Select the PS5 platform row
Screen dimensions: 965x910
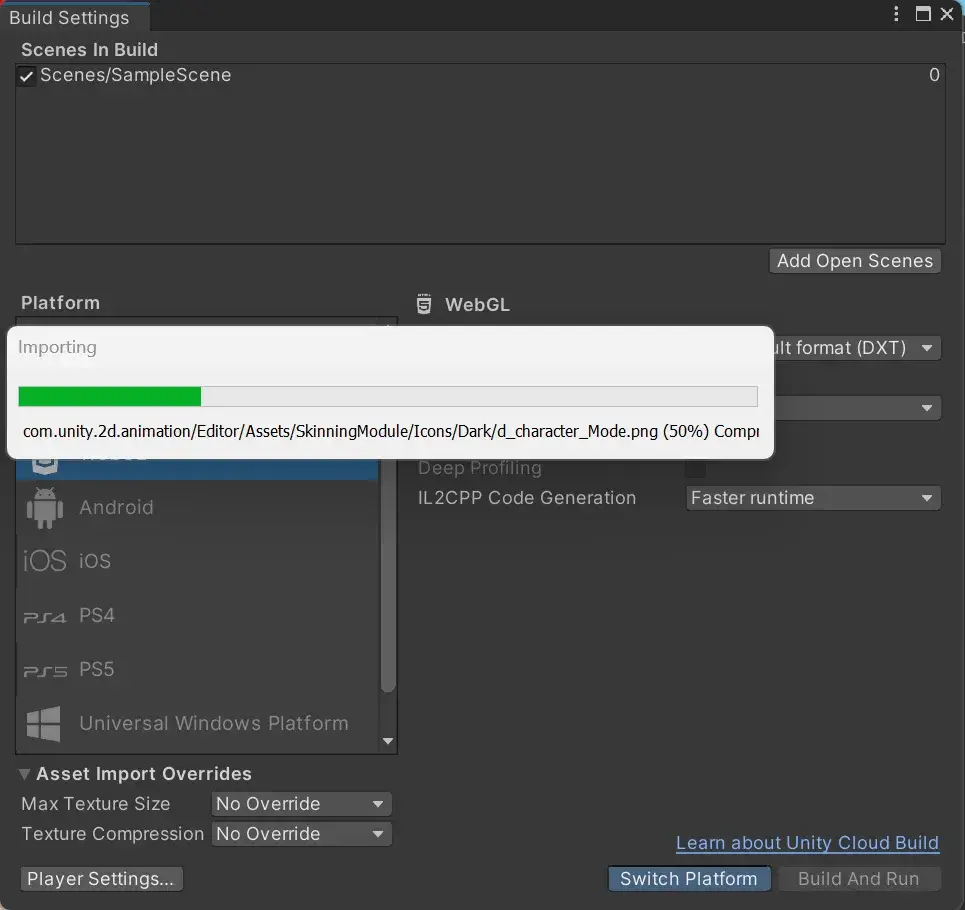(x=198, y=669)
